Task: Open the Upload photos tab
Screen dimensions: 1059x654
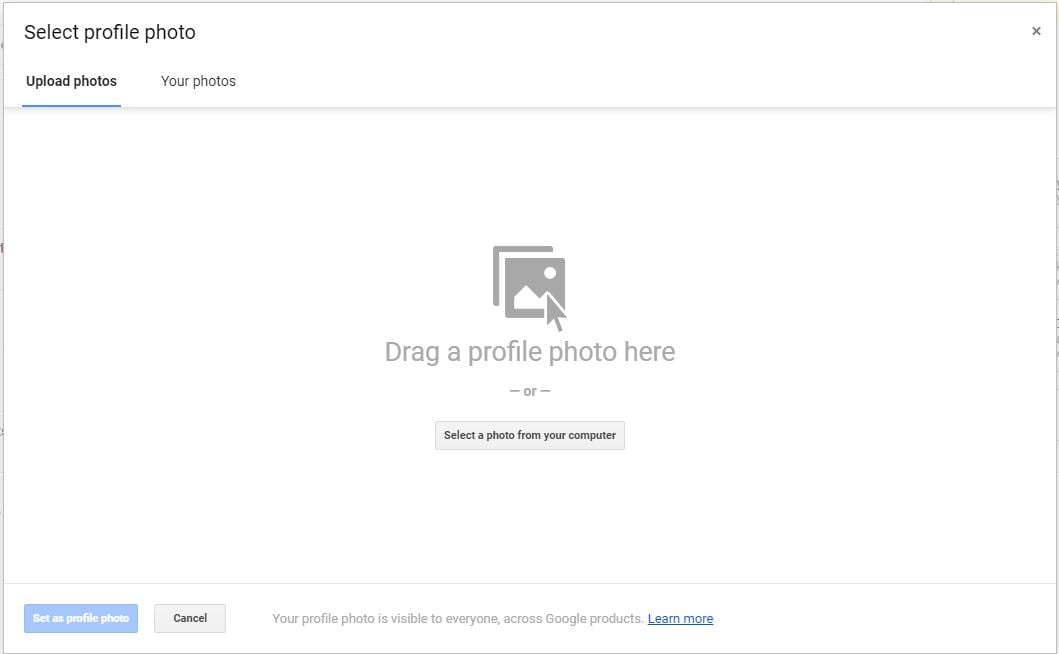Action: [x=71, y=81]
